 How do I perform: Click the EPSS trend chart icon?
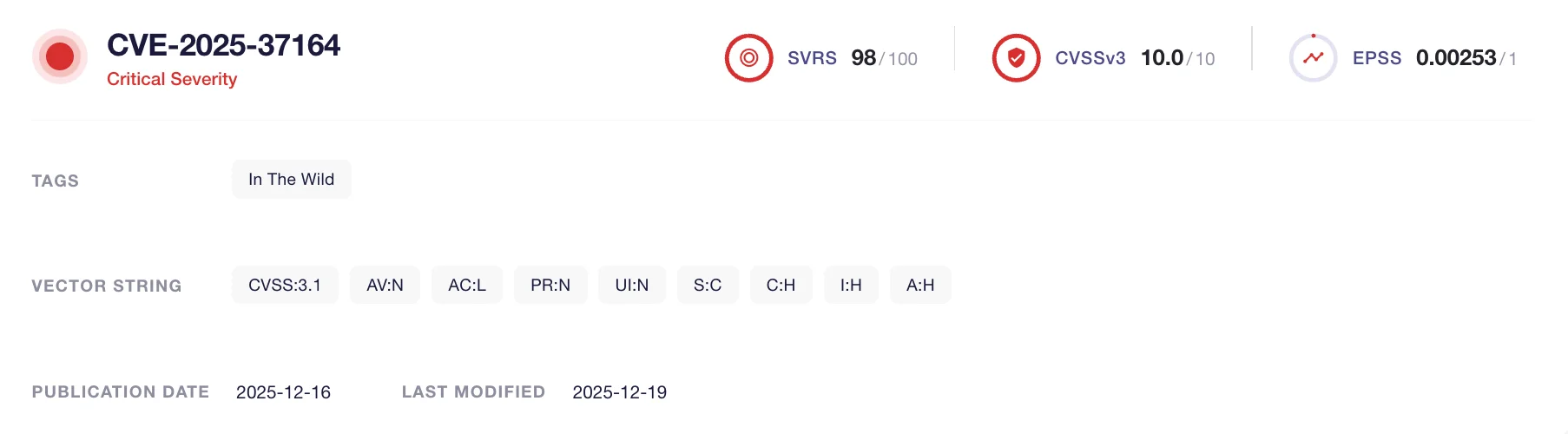[x=1313, y=58]
